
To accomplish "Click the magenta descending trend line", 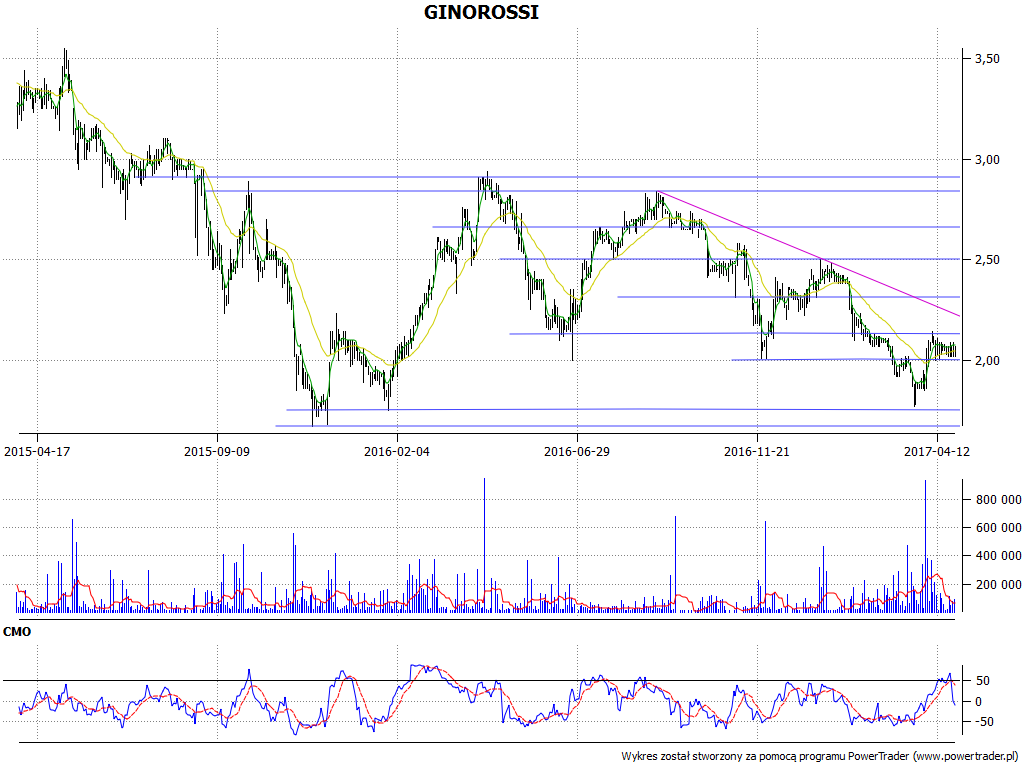I will [808, 254].
